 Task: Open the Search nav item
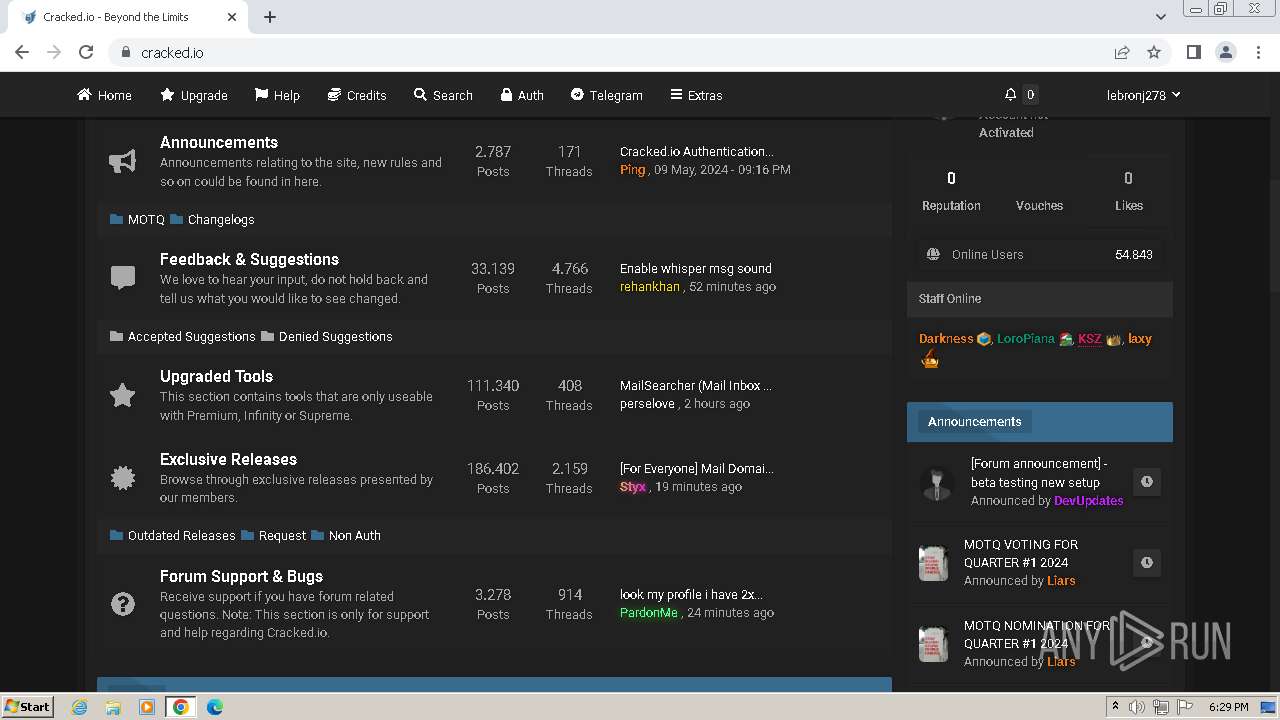click(443, 95)
